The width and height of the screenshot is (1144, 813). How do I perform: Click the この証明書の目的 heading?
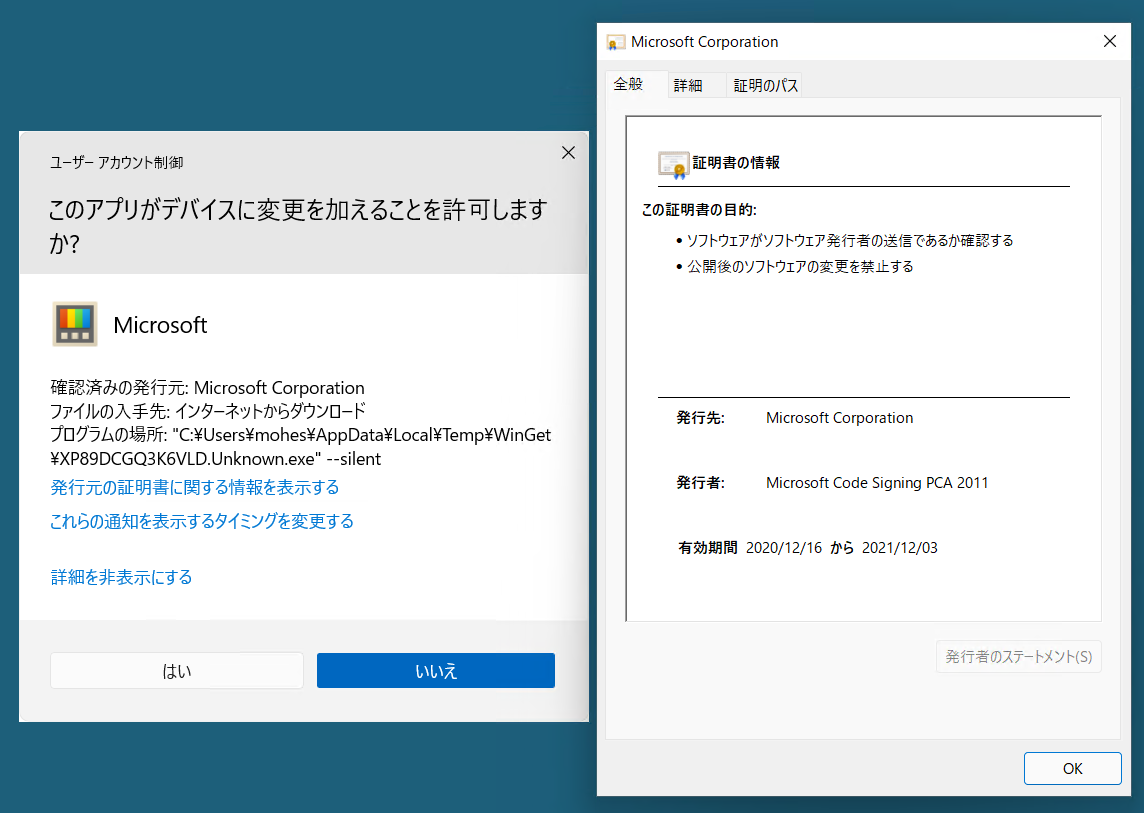(x=699, y=210)
